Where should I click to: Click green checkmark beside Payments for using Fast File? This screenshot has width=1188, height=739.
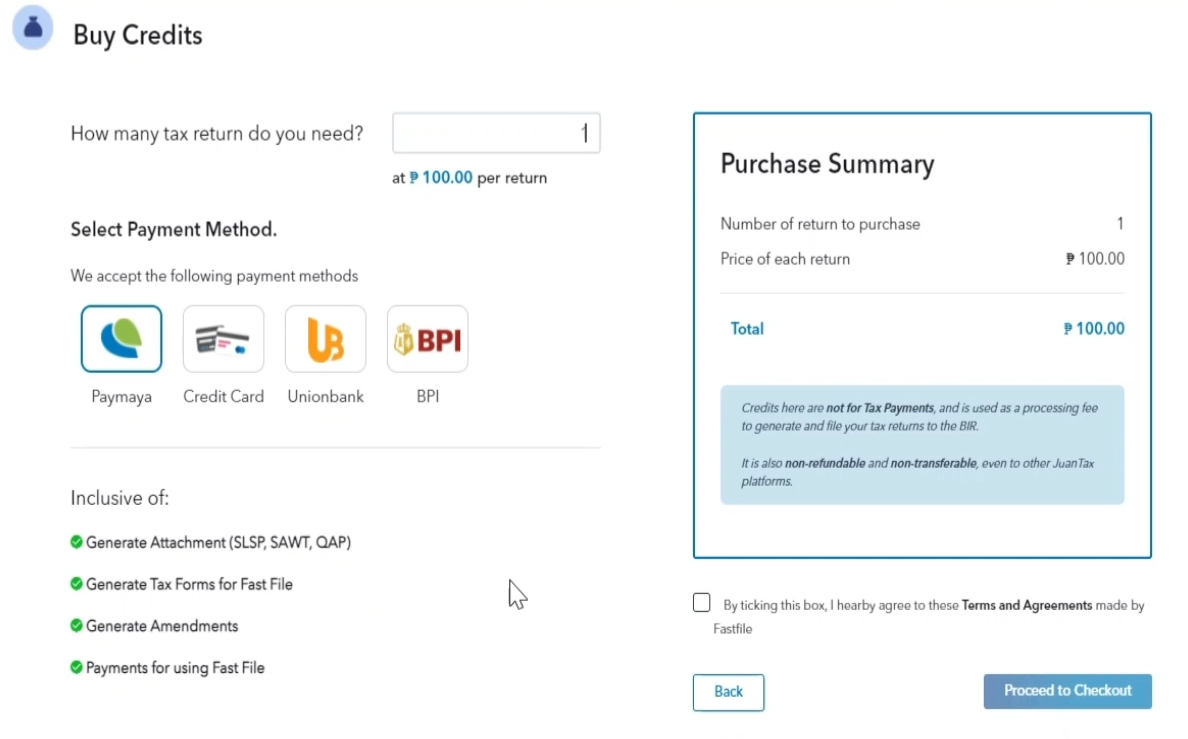[76, 667]
